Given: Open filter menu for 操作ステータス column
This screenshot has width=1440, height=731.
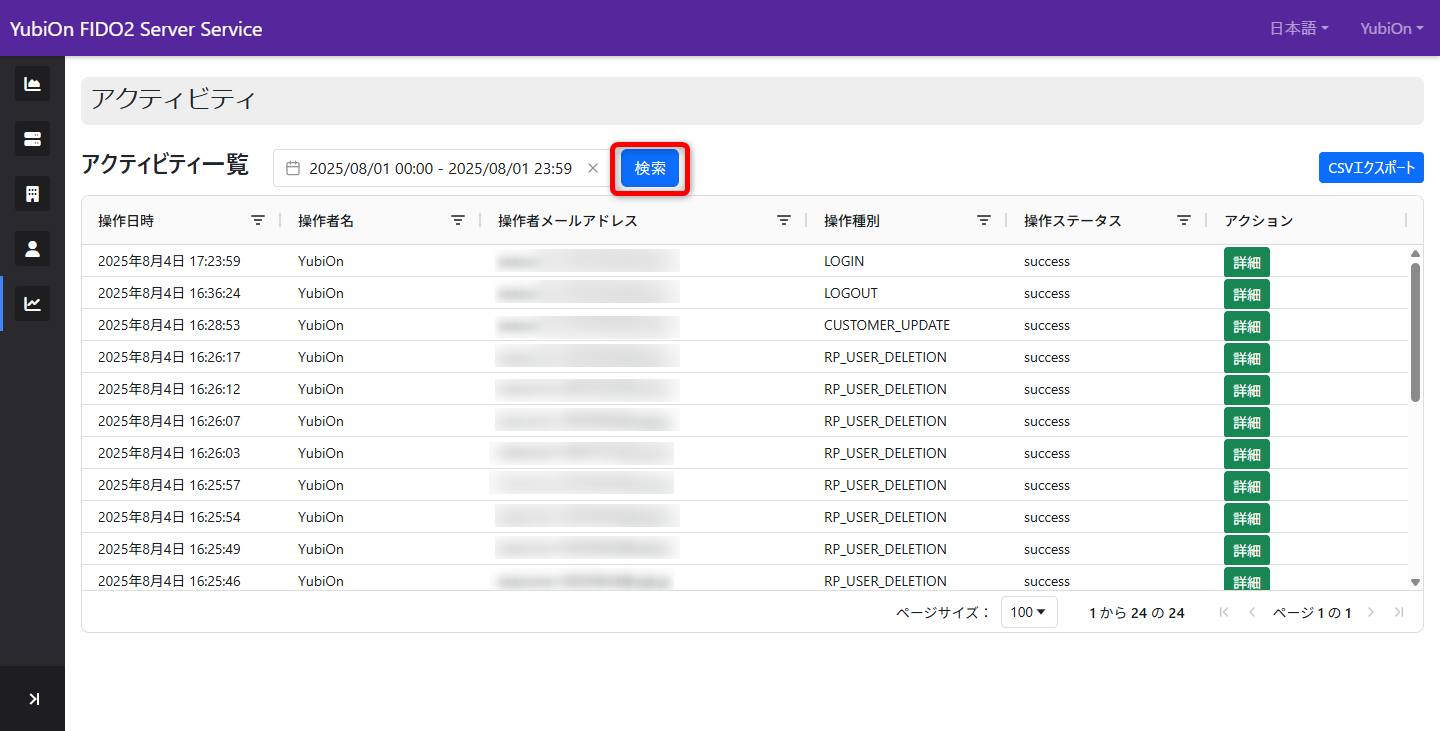Looking at the screenshot, I should 1184,220.
